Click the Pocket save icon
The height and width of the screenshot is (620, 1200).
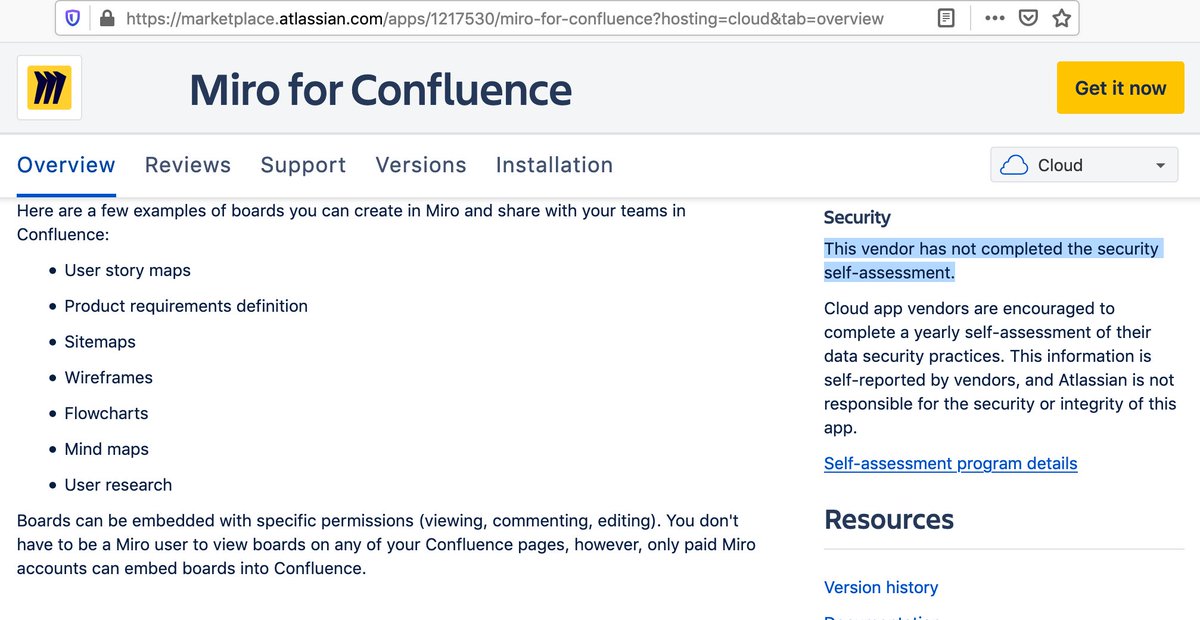coord(1028,18)
